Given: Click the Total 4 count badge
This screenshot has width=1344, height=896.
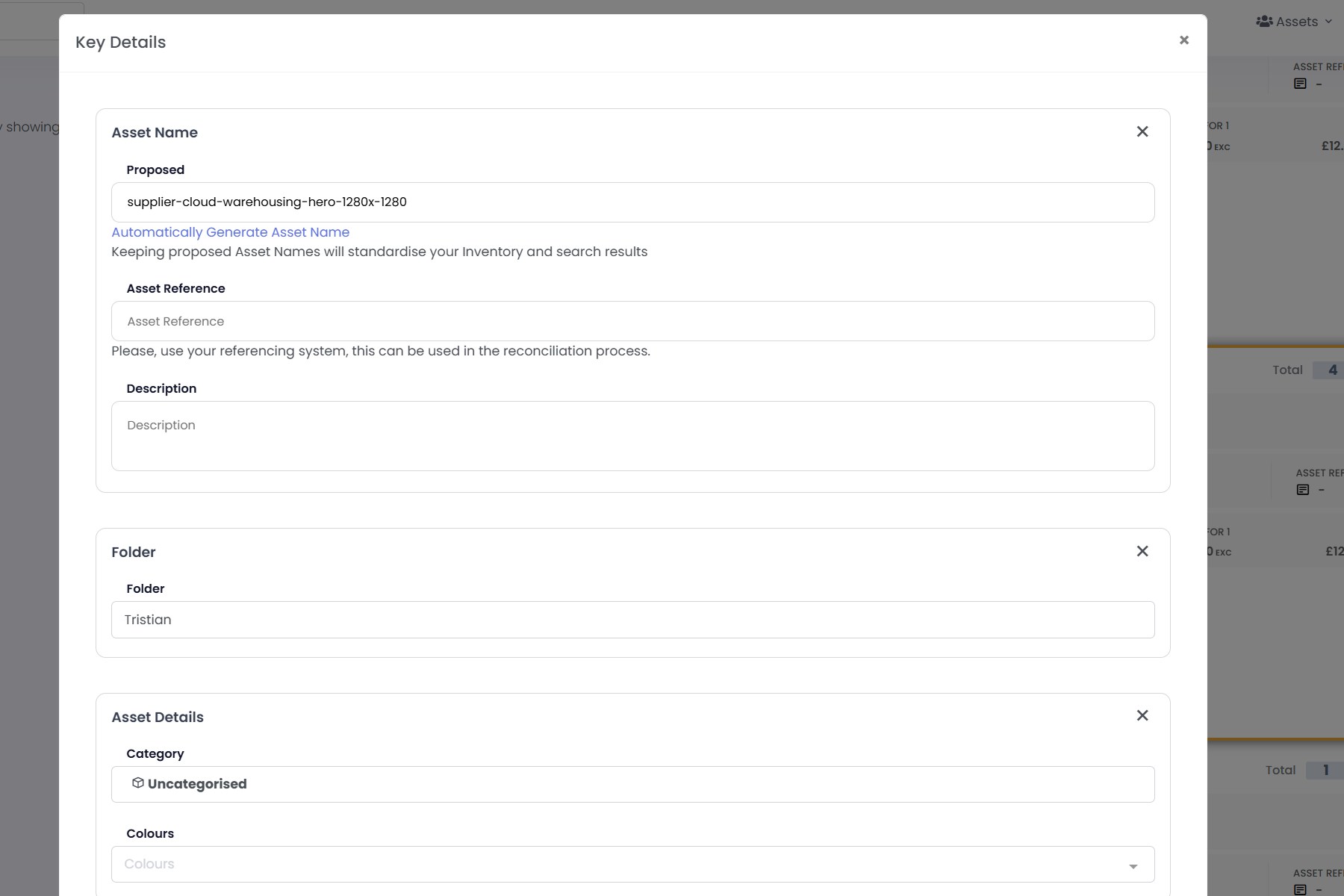Looking at the screenshot, I should 1331,370.
